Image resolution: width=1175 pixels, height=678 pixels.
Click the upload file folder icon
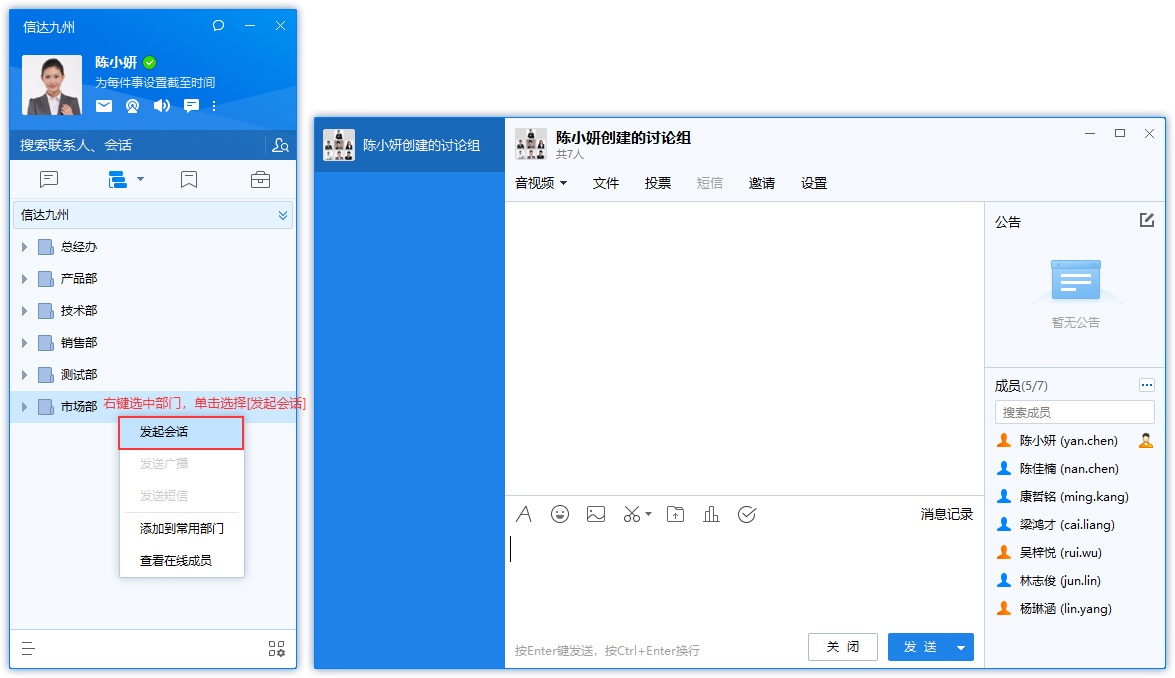(x=675, y=514)
